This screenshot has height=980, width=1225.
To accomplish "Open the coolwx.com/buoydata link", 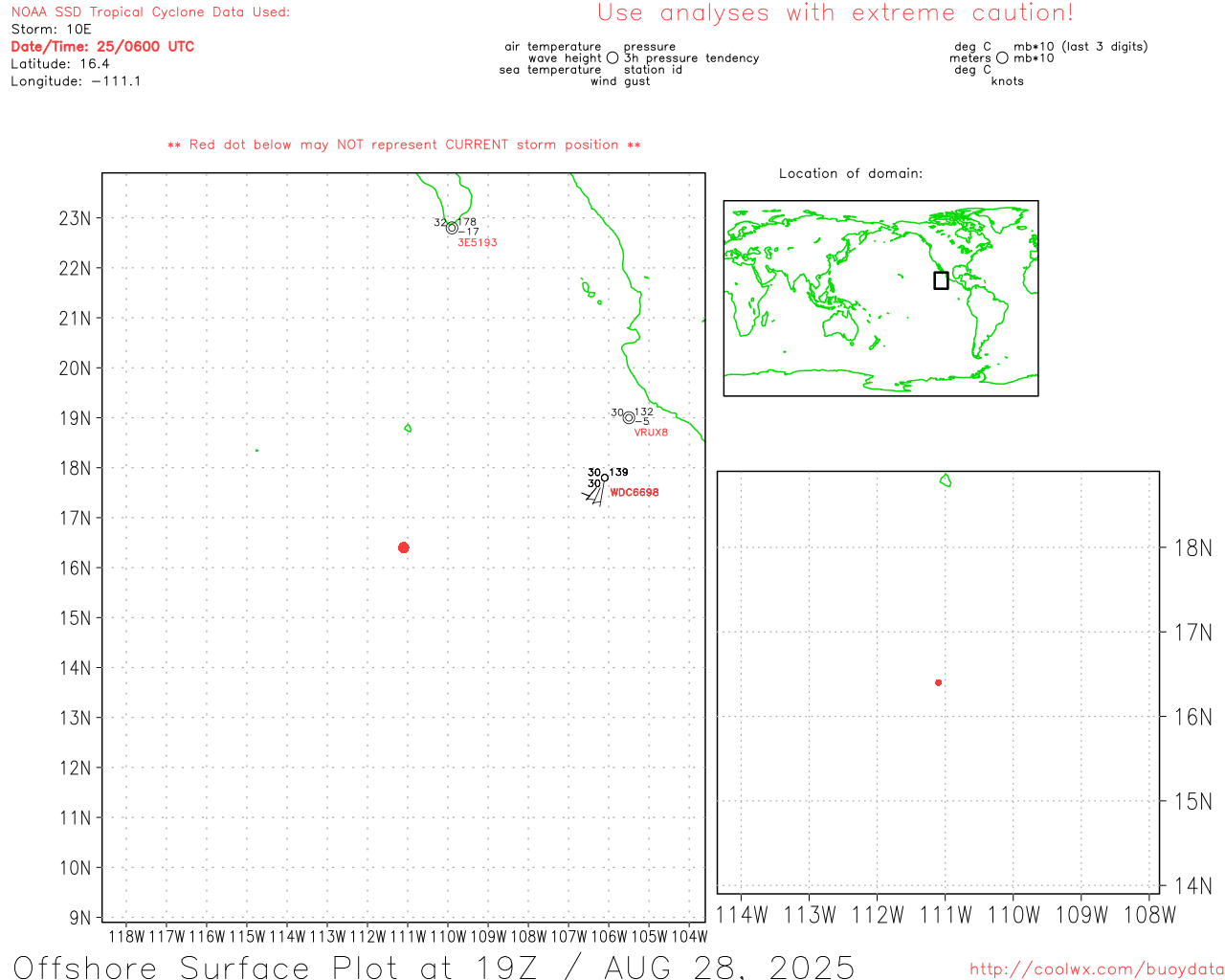I will coord(1097,969).
